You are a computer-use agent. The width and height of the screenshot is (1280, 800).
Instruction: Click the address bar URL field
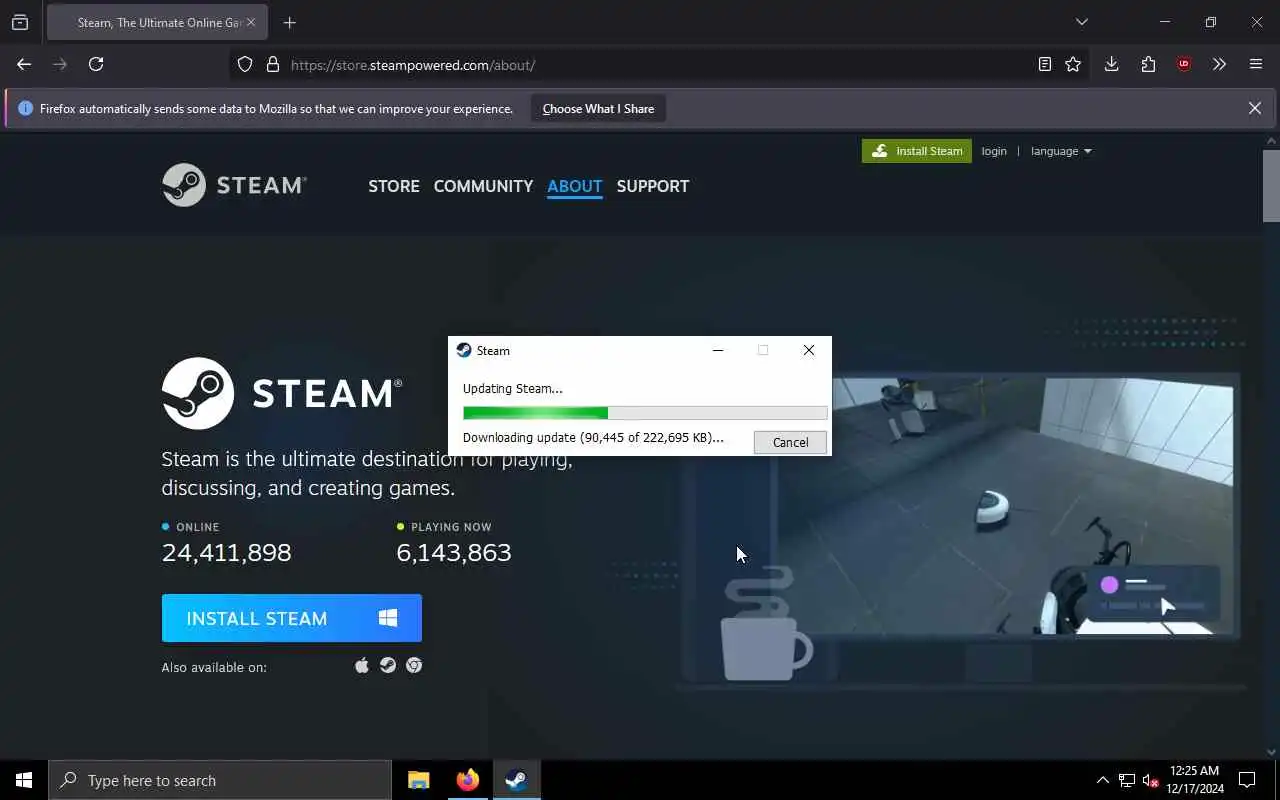click(x=660, y=65)
